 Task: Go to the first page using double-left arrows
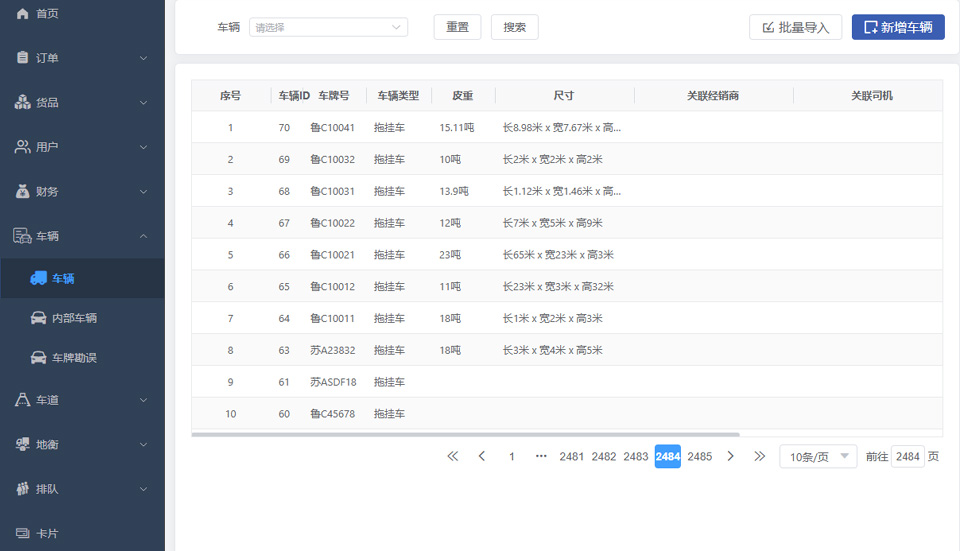(x=452, y=456)
